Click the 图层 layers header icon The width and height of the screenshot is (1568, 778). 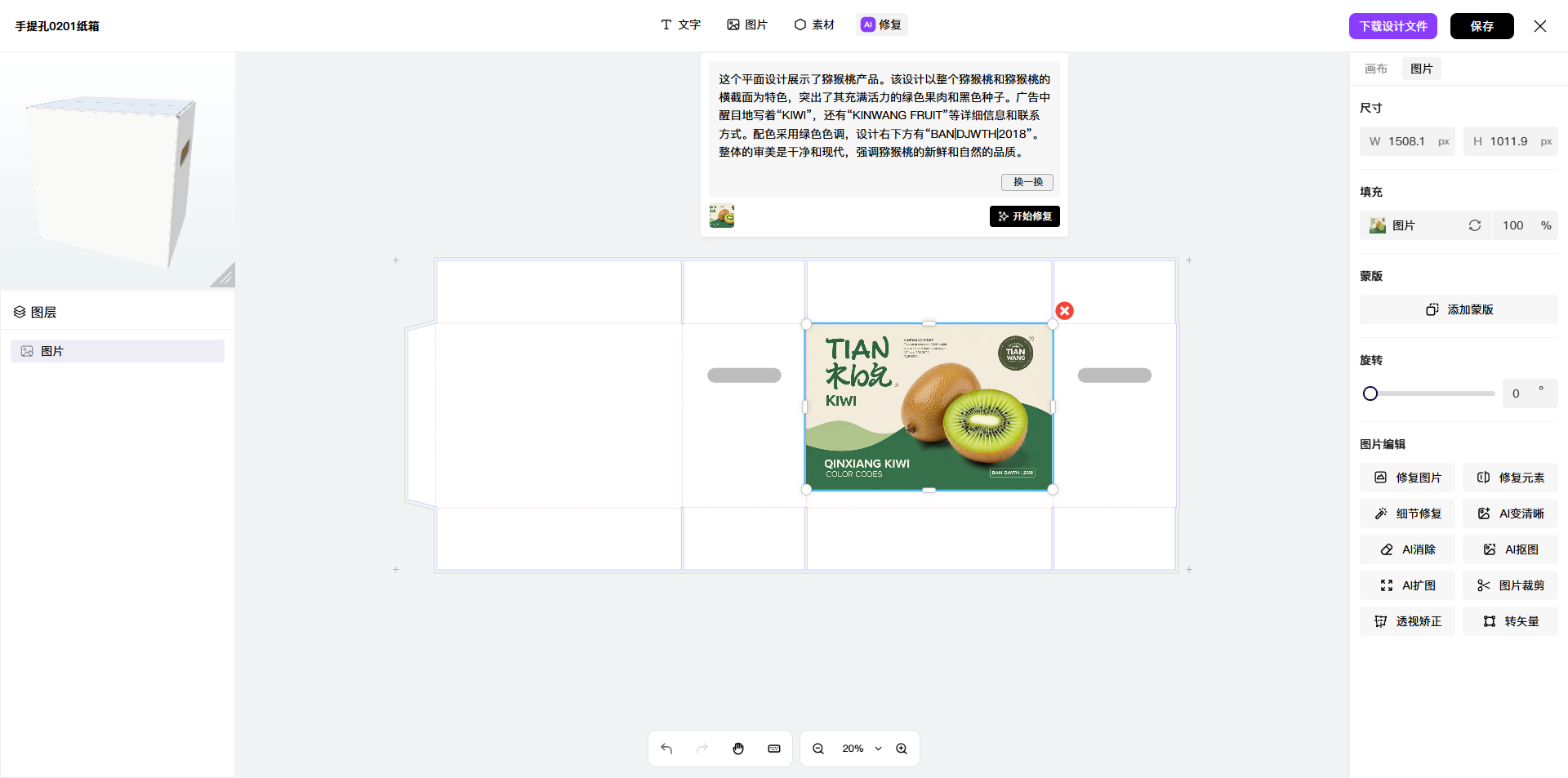pos(20,312)
